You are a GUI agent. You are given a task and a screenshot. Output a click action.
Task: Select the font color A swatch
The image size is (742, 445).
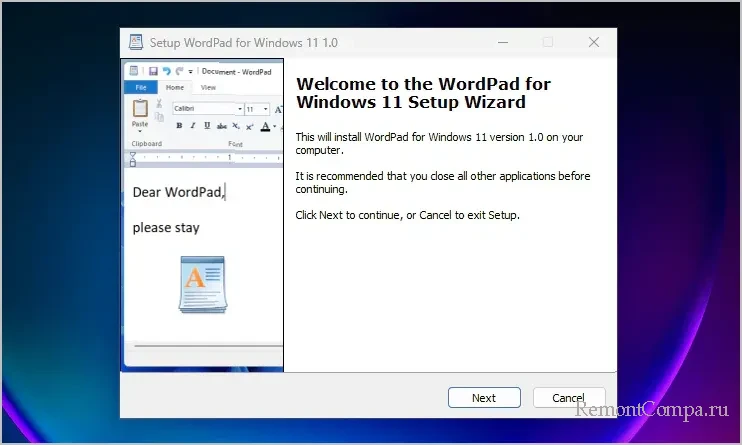[x=265, y=126]
